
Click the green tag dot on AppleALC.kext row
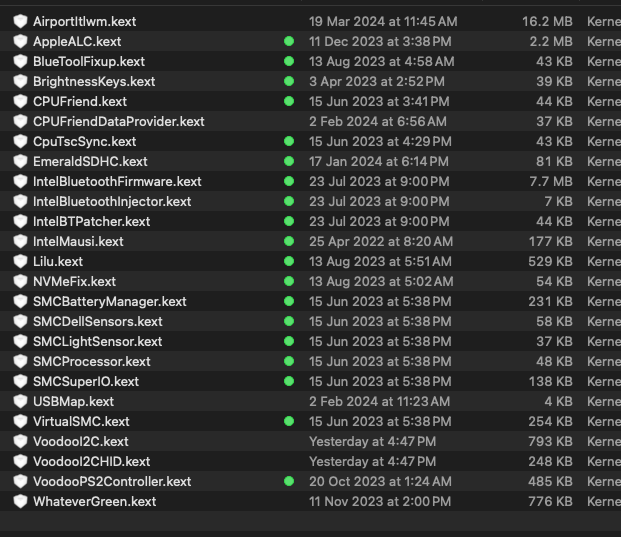coord(289,41)
